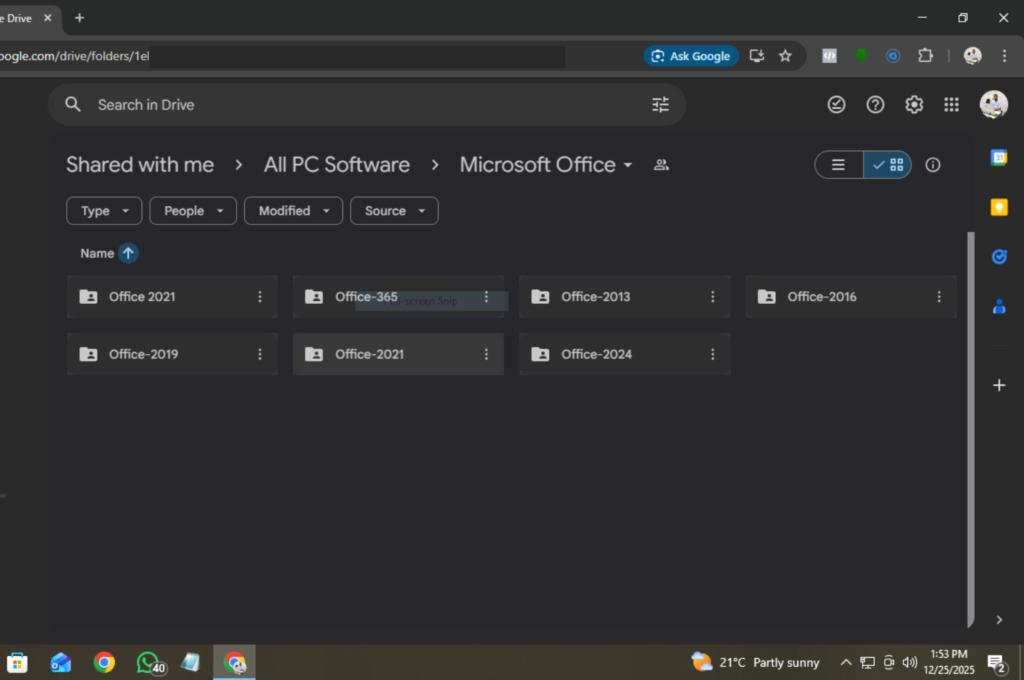Open more actions for Office-2019 folder
1024x680 pixels.
click(x=260, y=354)
